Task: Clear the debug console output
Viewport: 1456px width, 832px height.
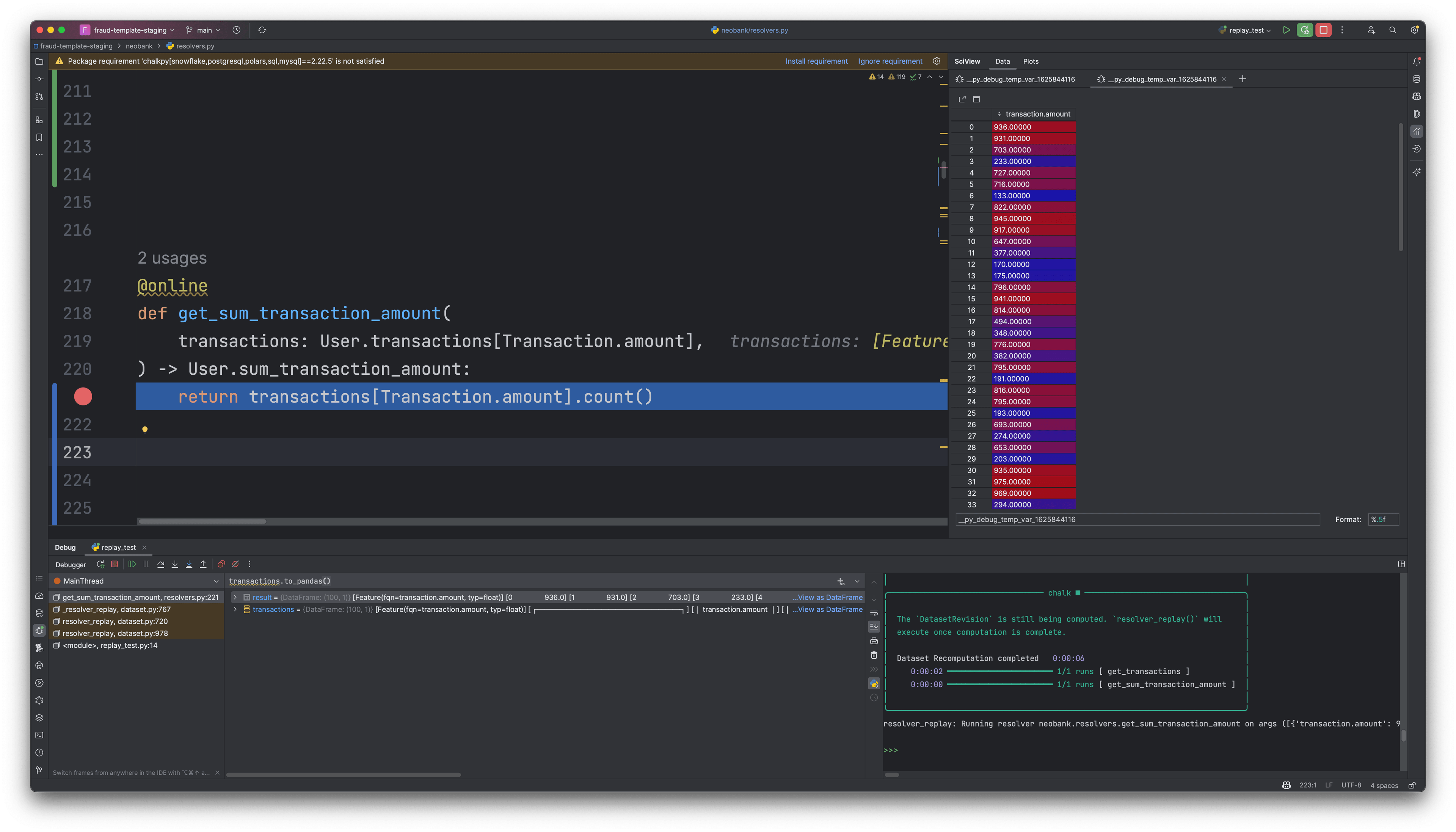Action: tap(874, 655)
